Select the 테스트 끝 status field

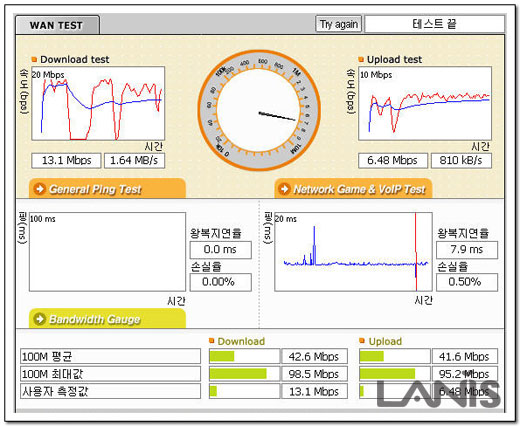point(435,24)
